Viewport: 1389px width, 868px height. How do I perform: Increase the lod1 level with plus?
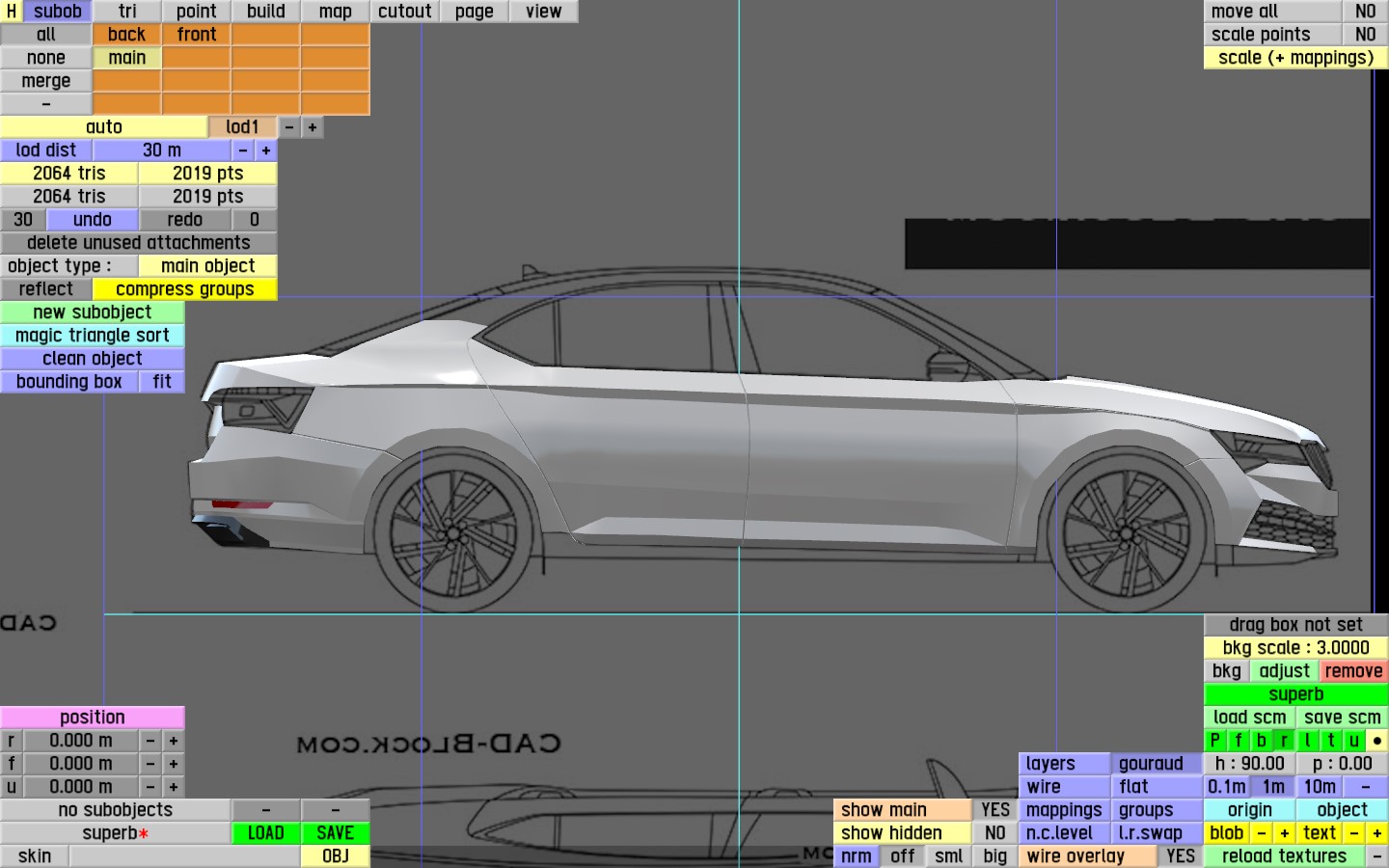313,127
